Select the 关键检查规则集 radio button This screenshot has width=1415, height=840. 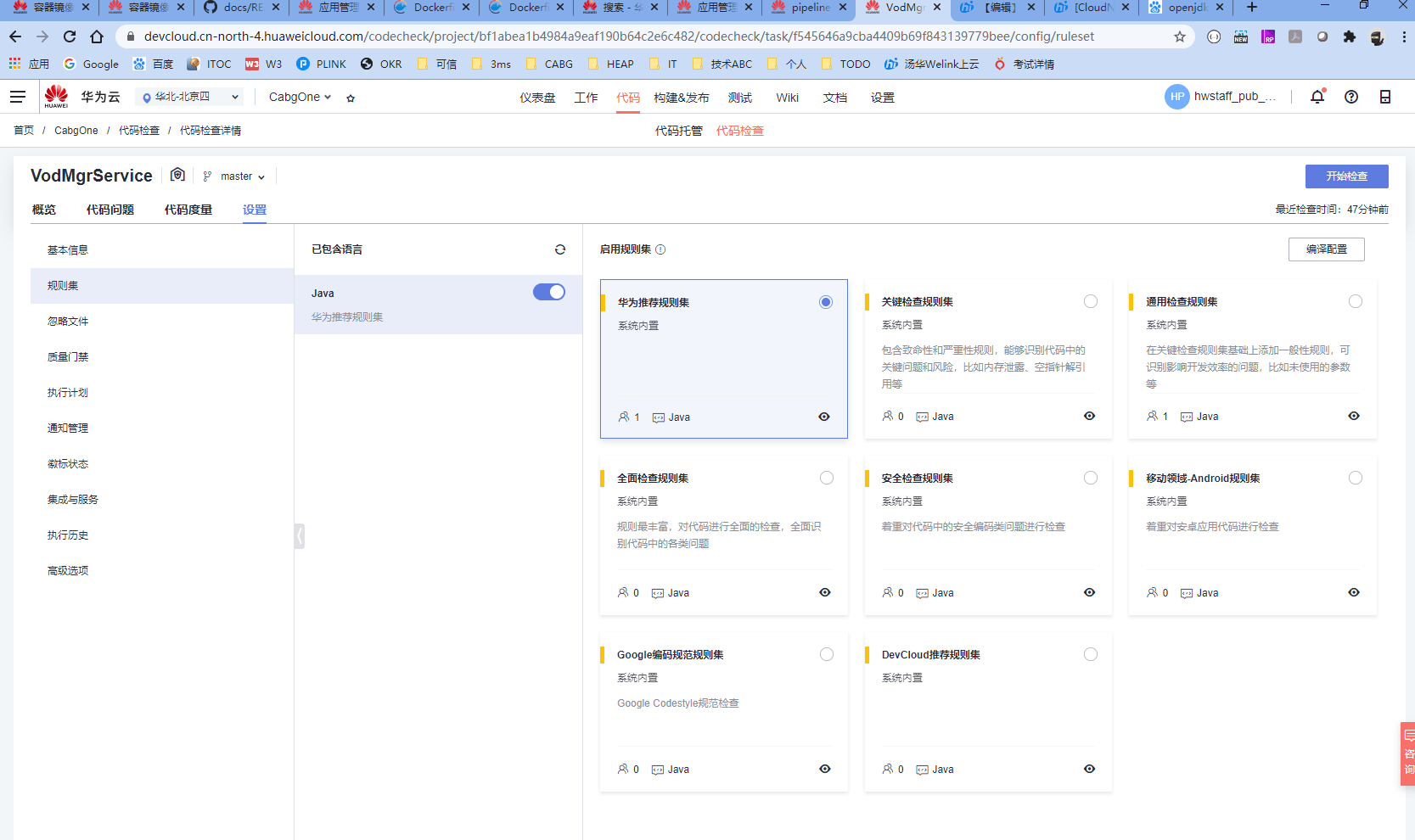1091,301
